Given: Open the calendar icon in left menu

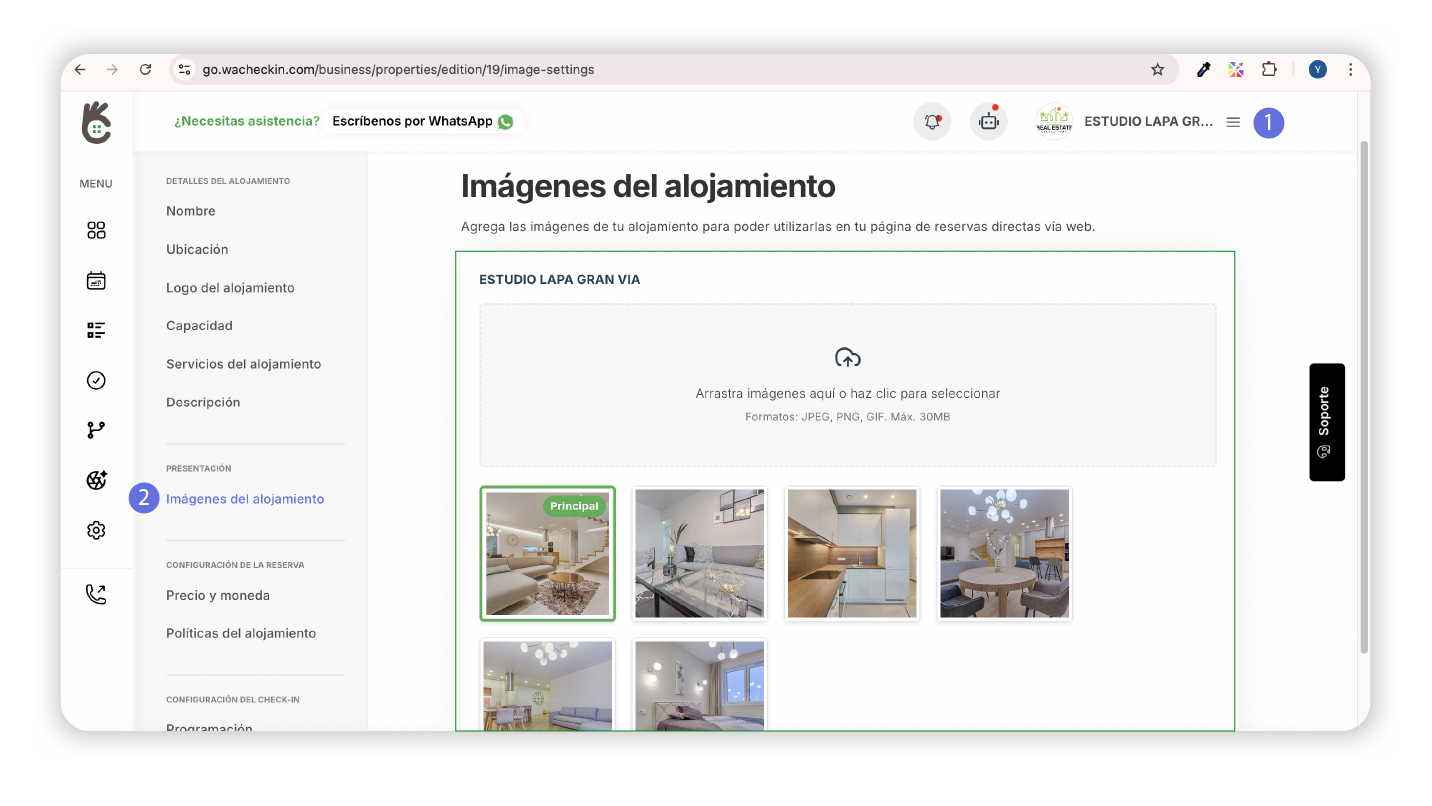Looking at the screenshot, I should tap(96, 281).
